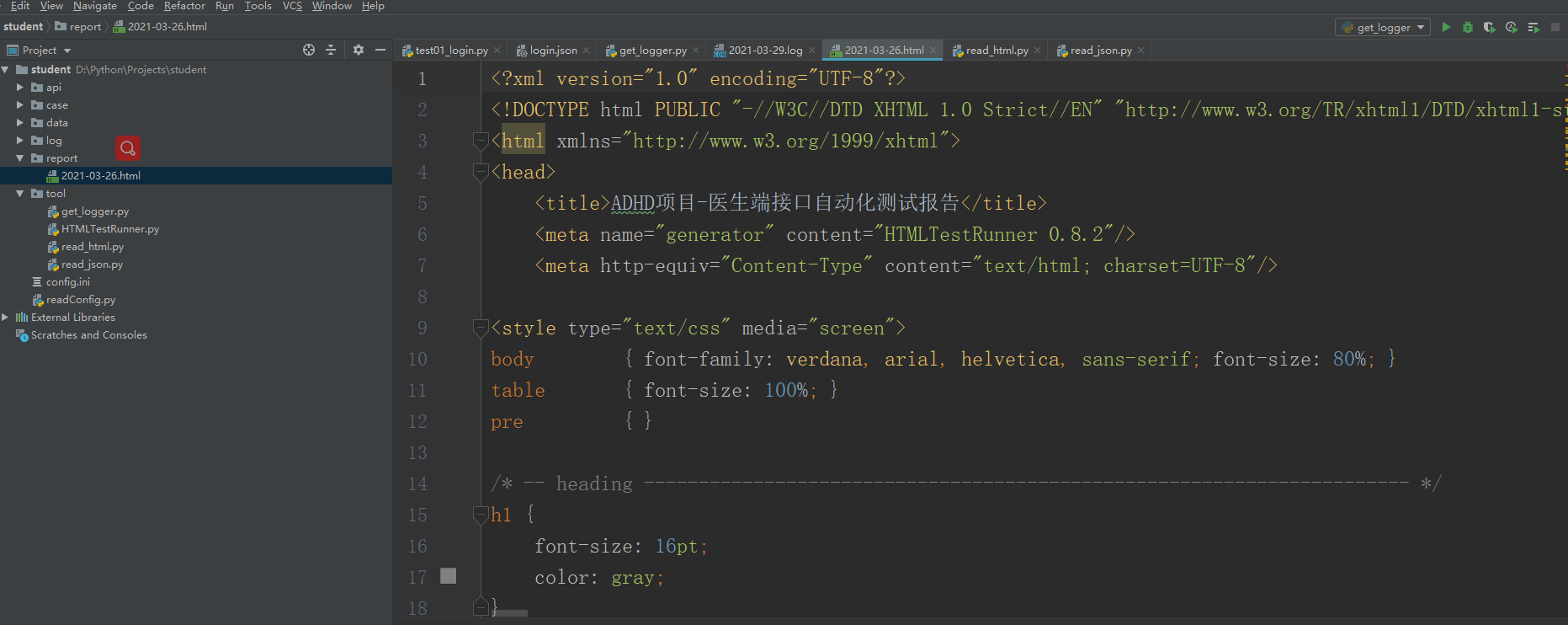This screenshot has width=1568, height=625.
Task: Launch the profiler run icon
Action: 1512,27
